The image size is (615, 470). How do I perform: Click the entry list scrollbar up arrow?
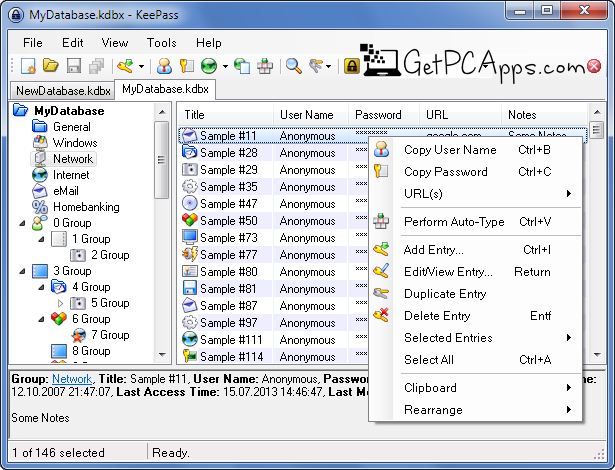coord(597,113)
